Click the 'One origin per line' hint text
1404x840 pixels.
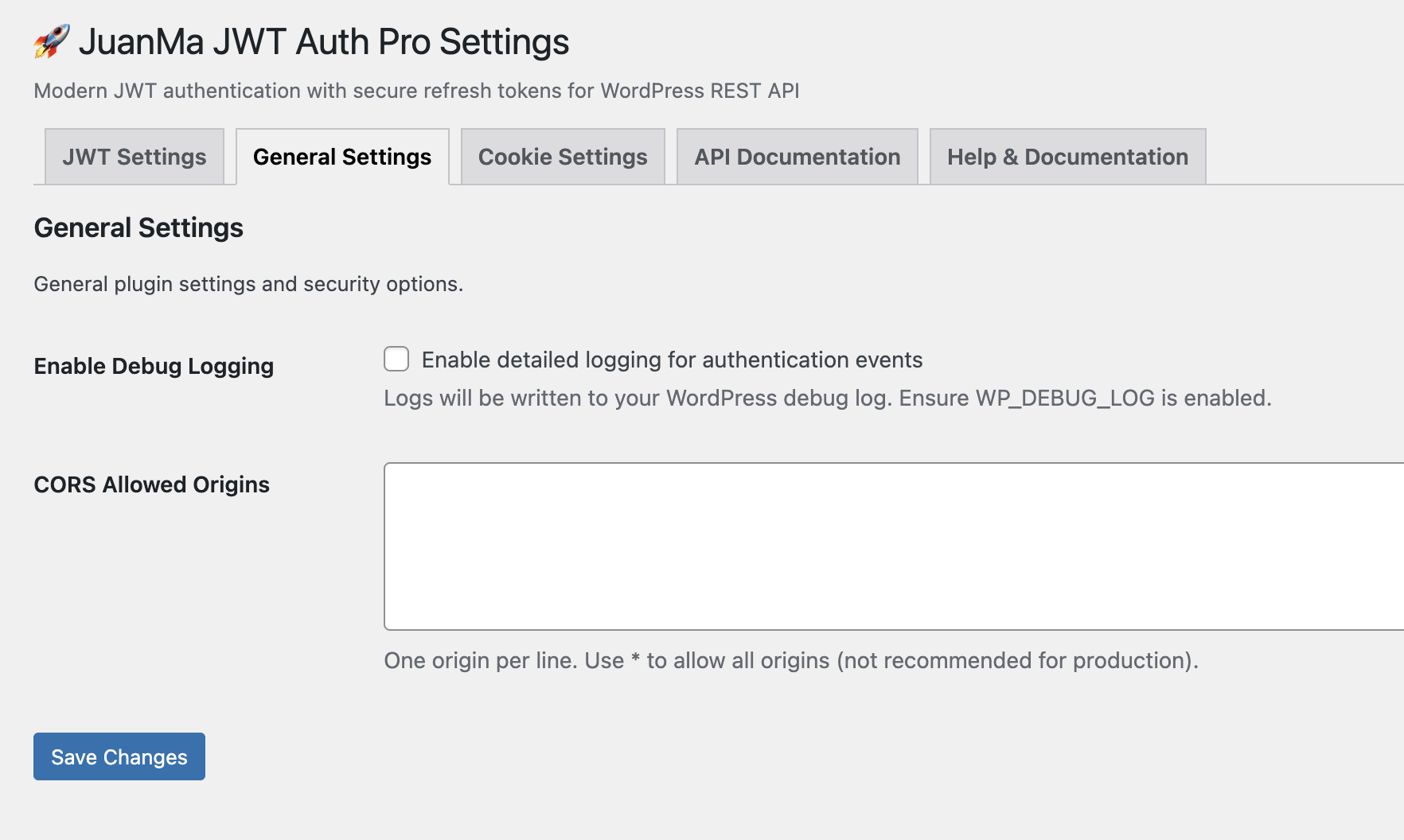(x=791, y=660)
